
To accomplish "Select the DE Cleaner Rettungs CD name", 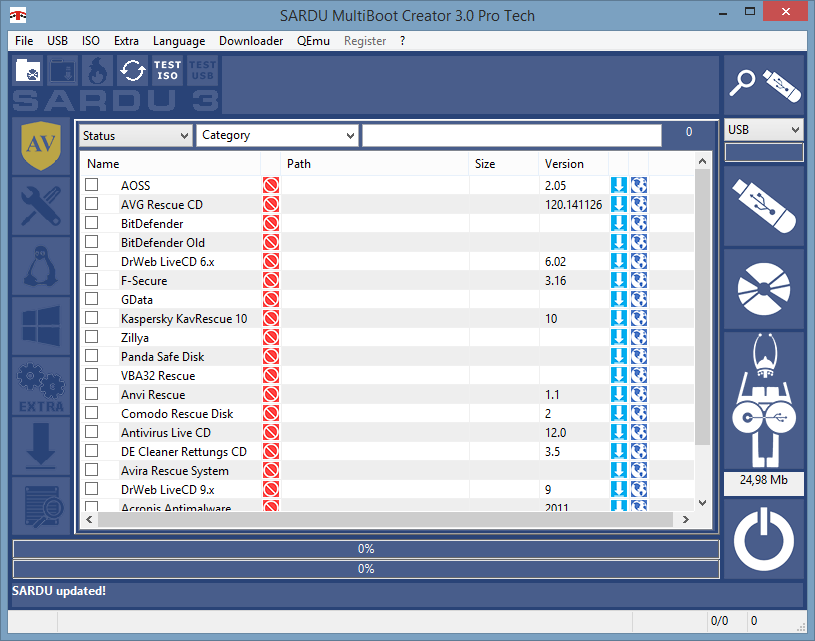I will [x=183, y=452].
